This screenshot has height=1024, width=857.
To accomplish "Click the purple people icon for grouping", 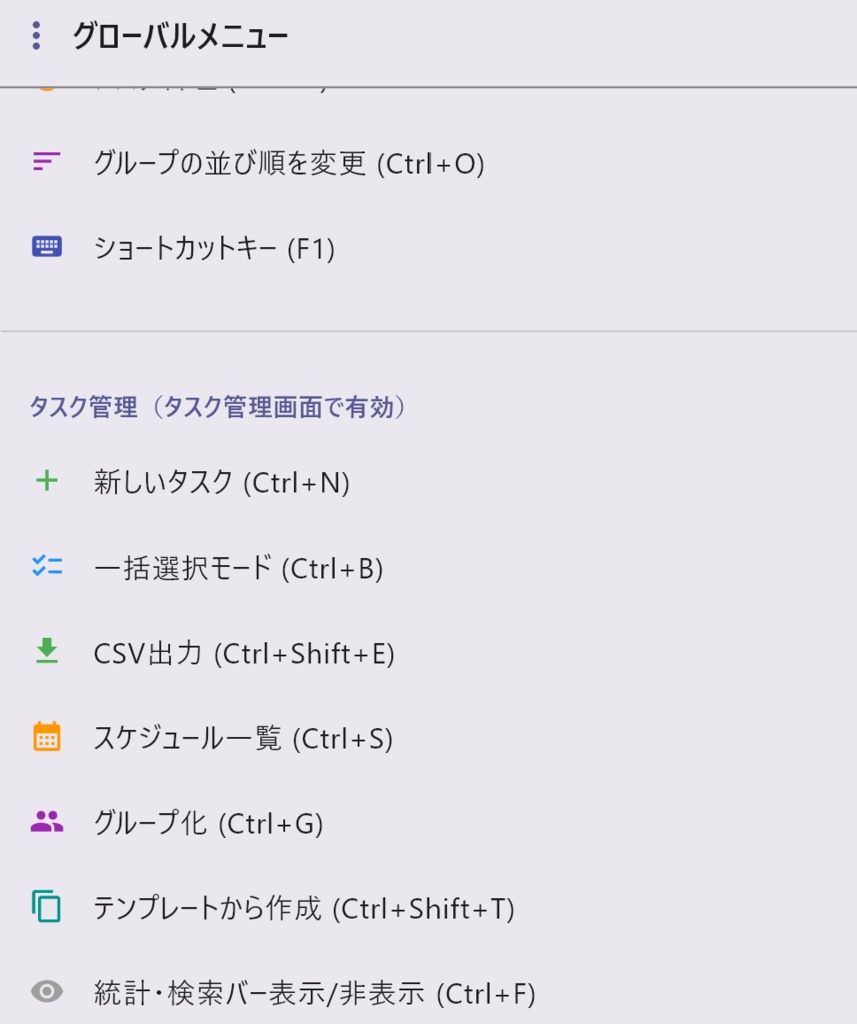I will tap(45, 823).
